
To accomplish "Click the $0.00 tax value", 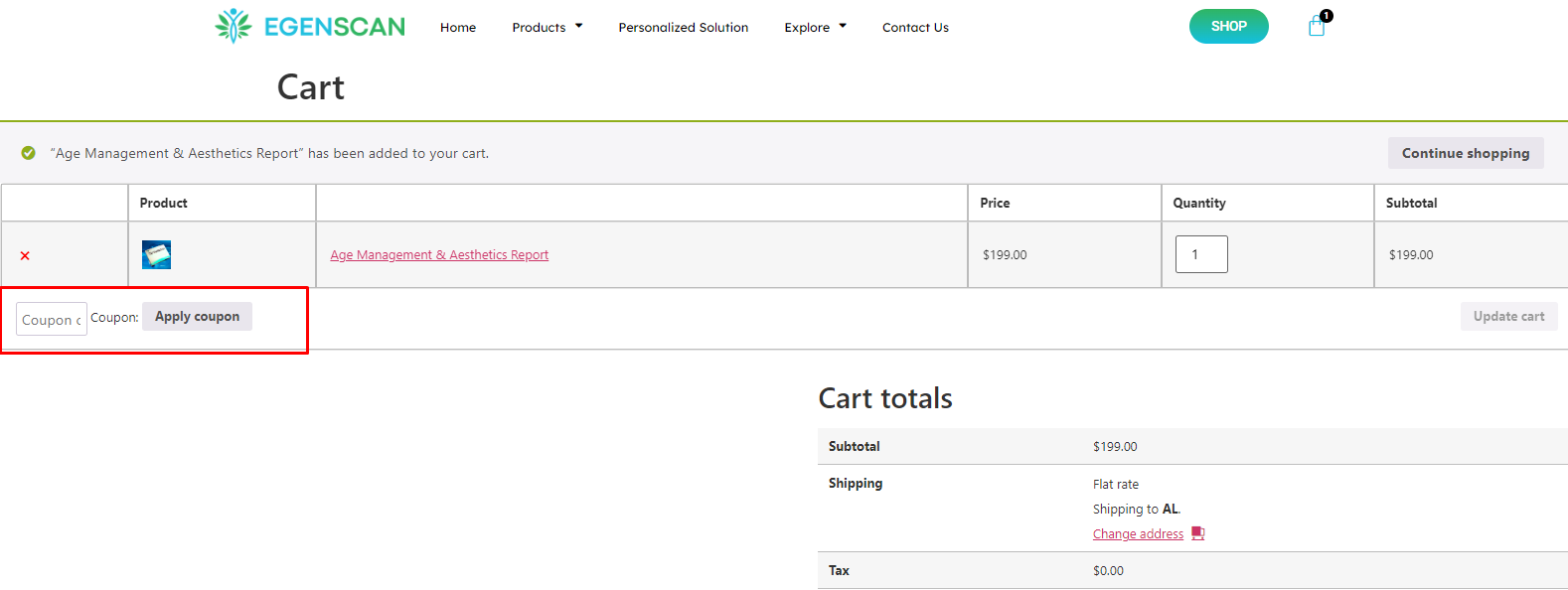I will 1108,571.
